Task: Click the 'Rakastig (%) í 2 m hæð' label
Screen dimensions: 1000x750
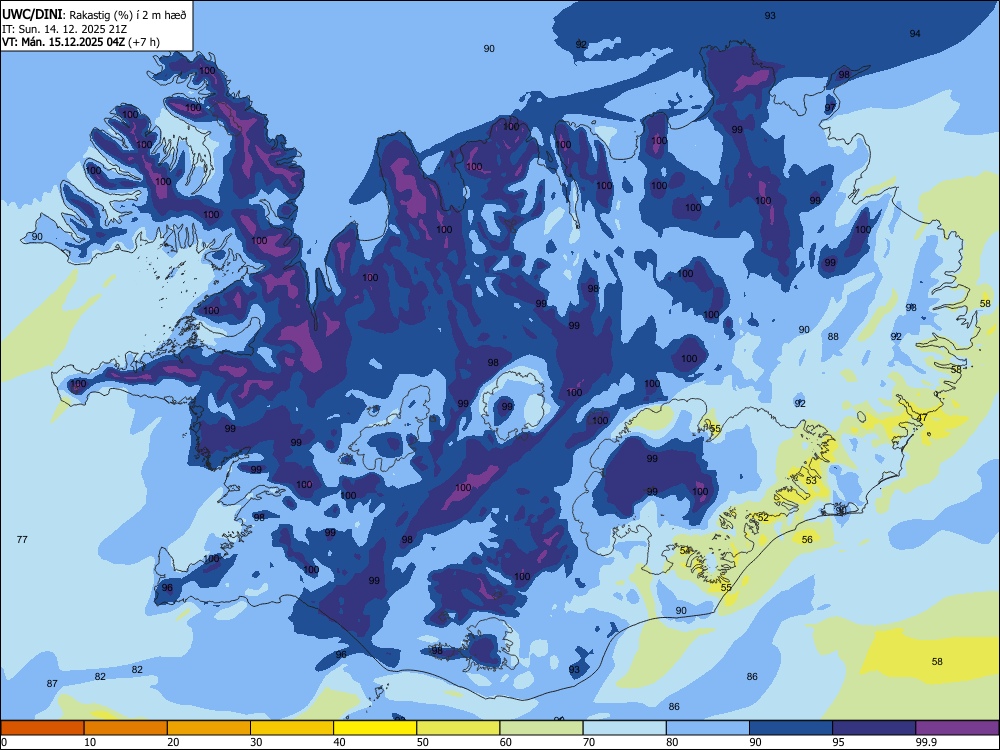Action: tap(128, 15)
